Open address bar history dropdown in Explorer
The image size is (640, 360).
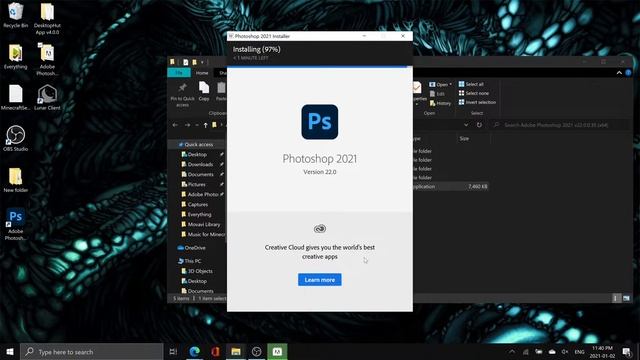point(466,125)
